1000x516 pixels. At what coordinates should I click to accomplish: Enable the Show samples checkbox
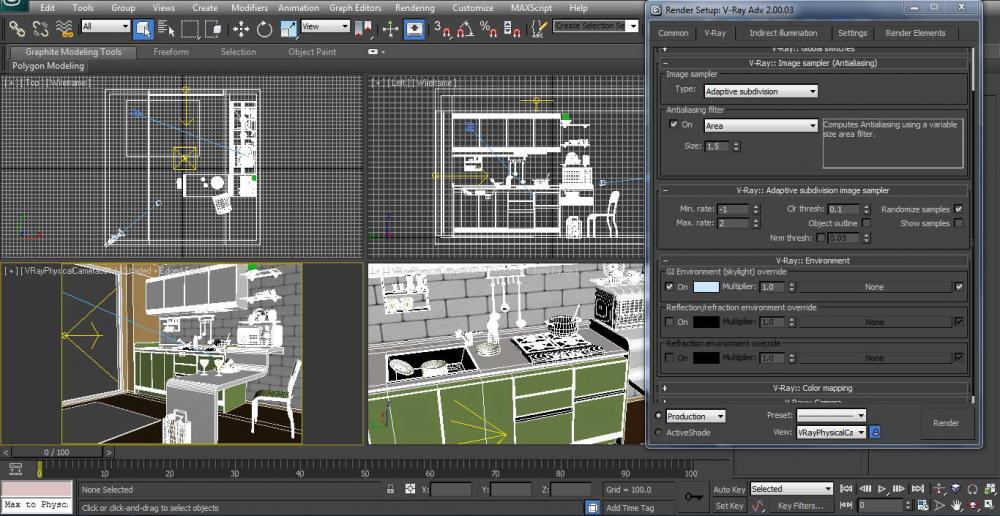[x=958, y=223]
